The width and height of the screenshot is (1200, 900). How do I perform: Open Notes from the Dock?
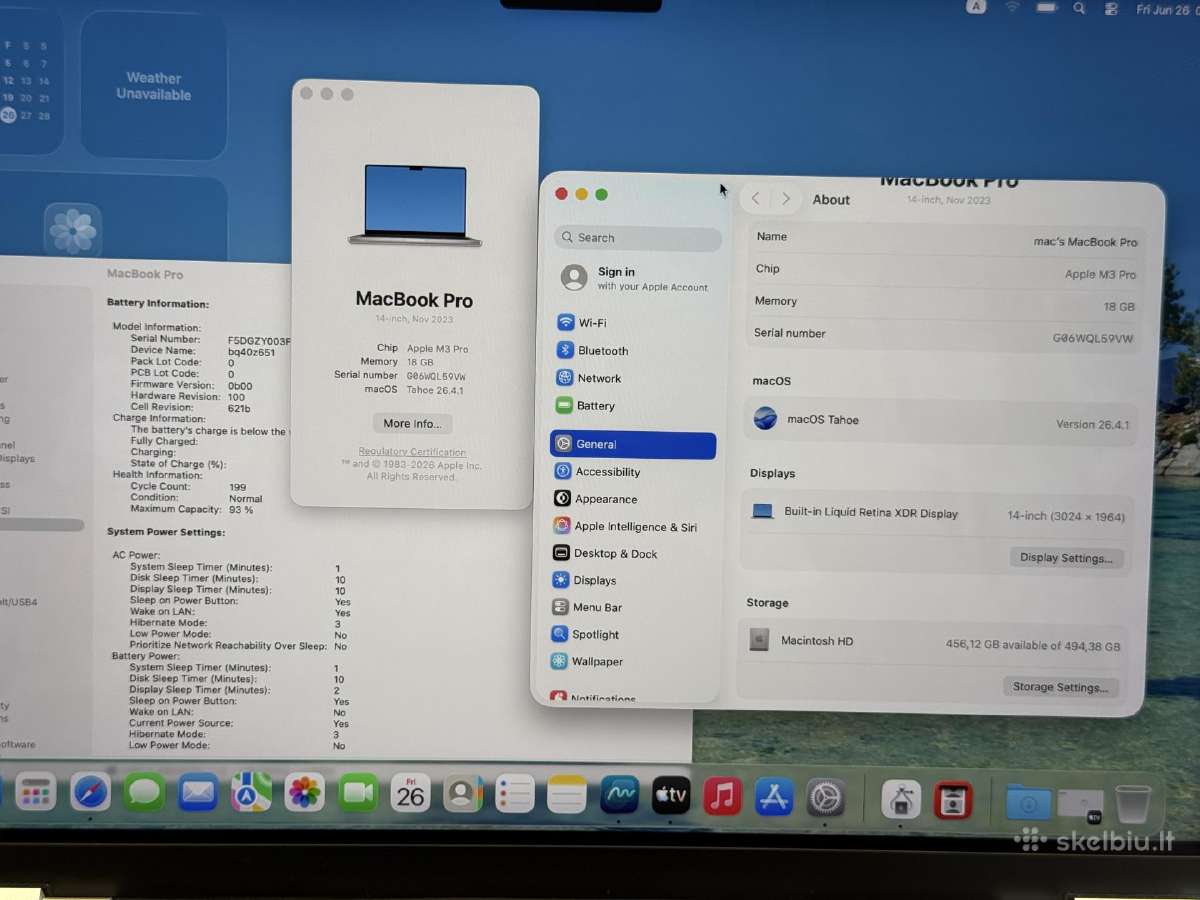(x=567, y=794)
